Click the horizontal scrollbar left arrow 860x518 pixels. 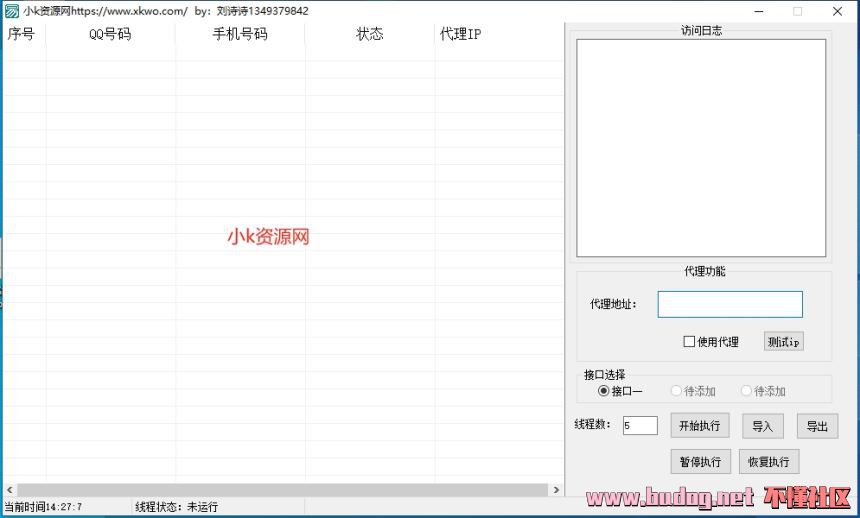pyautogui.click(x=8, y=490)
